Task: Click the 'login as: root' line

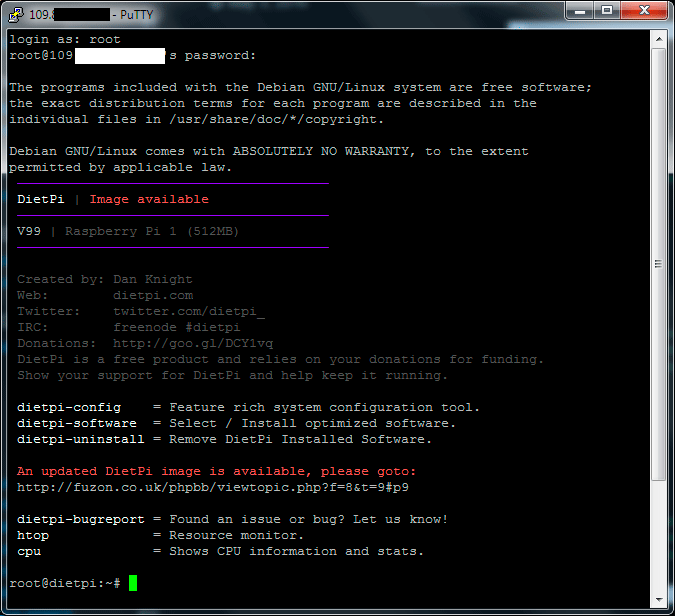Action: 65,40
